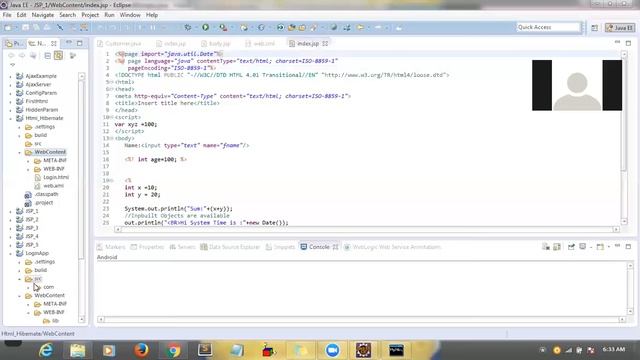This screenshot has width=640, height=360.
Task: Open Google Chrome from the taskbar
Action: (173, 350)
